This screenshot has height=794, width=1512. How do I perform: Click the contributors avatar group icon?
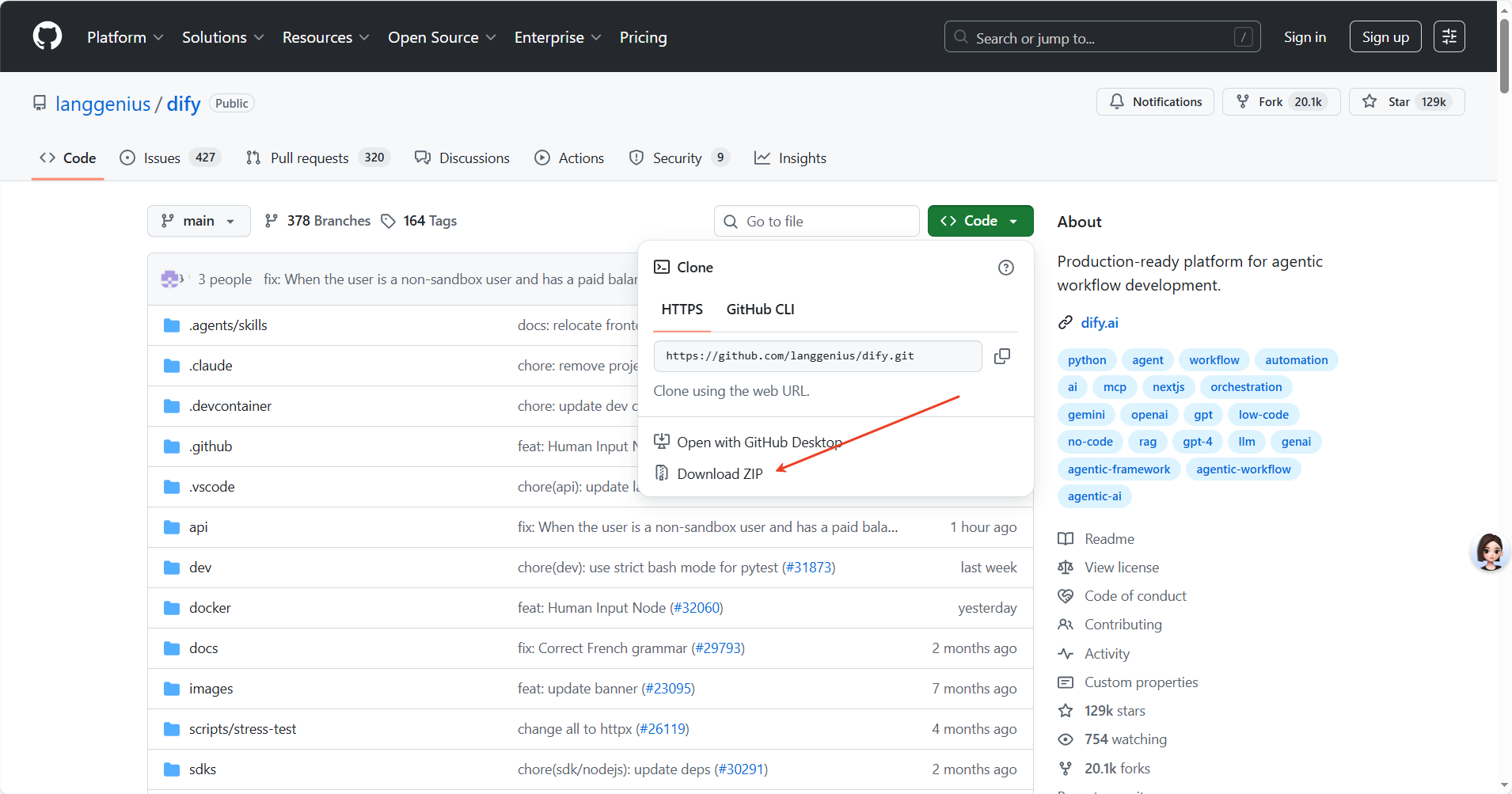tap(172, 279)
